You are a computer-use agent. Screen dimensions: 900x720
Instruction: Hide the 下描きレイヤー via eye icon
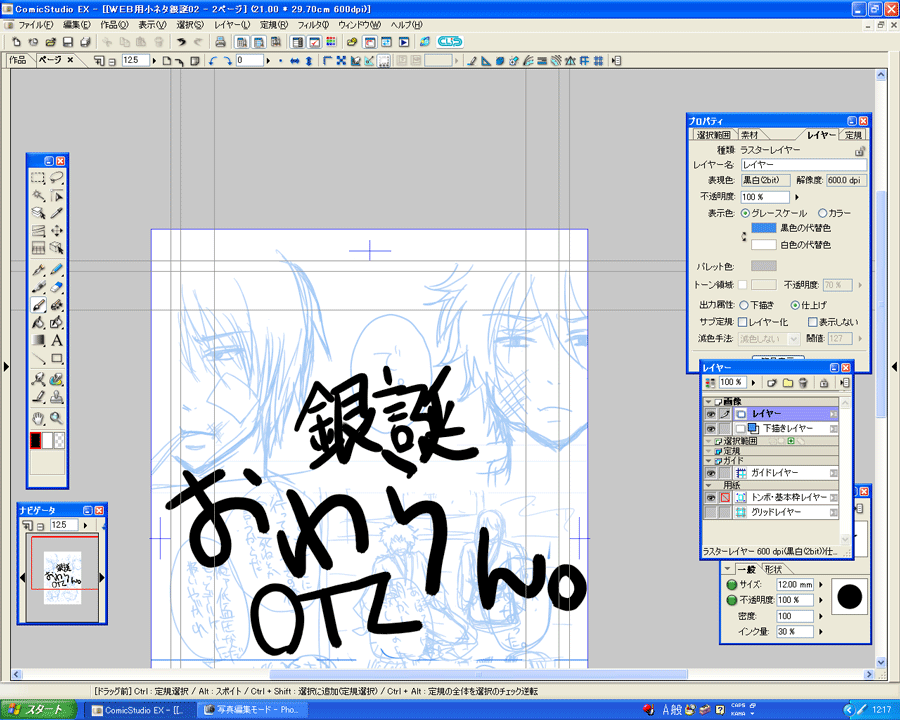pyautogui.click(x=711, y=429)
